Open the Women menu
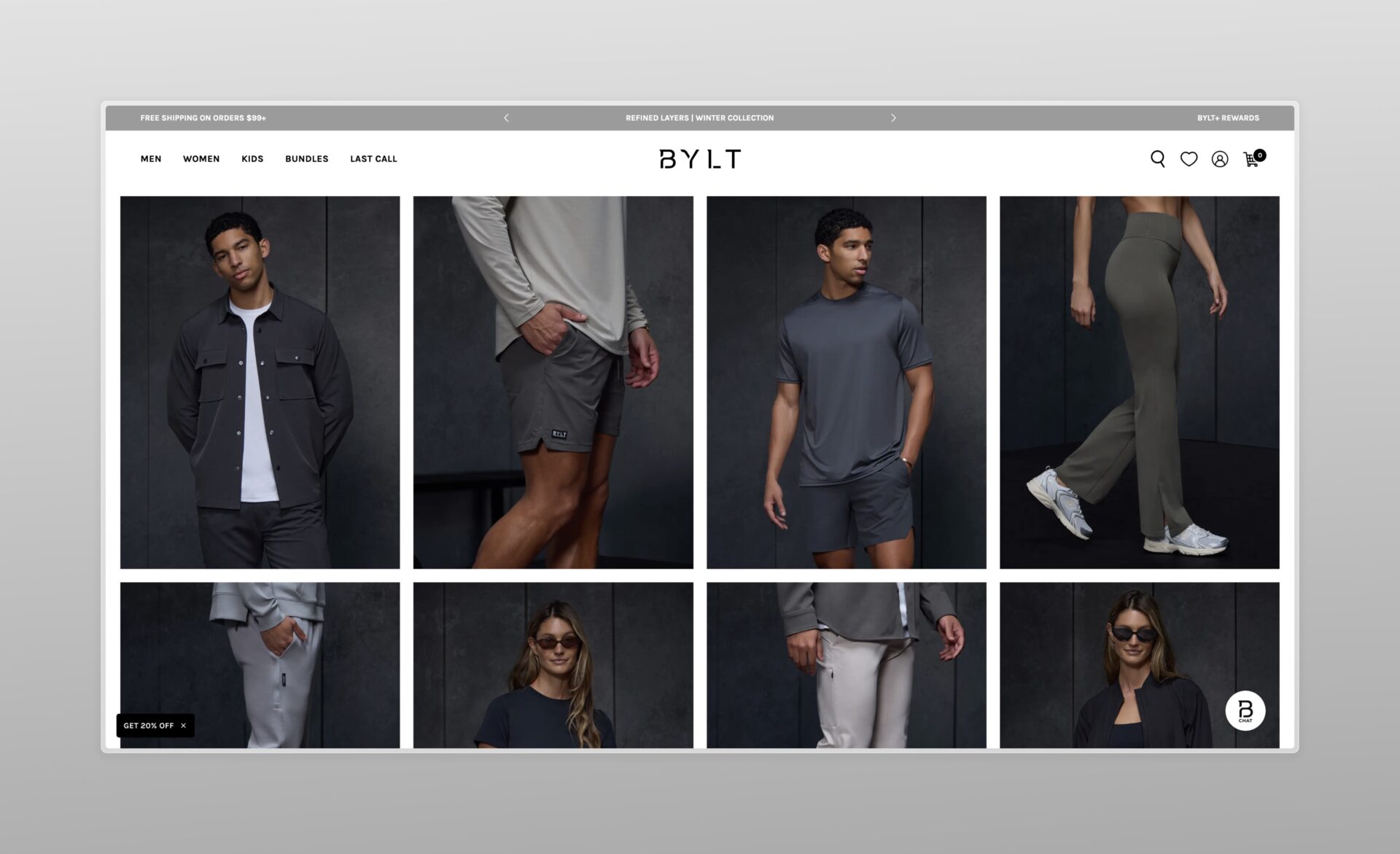 point(201,159)
